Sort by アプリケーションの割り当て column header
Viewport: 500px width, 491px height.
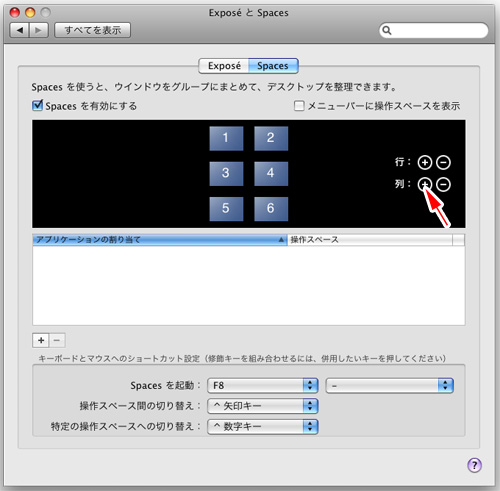(x=160, y=240)
